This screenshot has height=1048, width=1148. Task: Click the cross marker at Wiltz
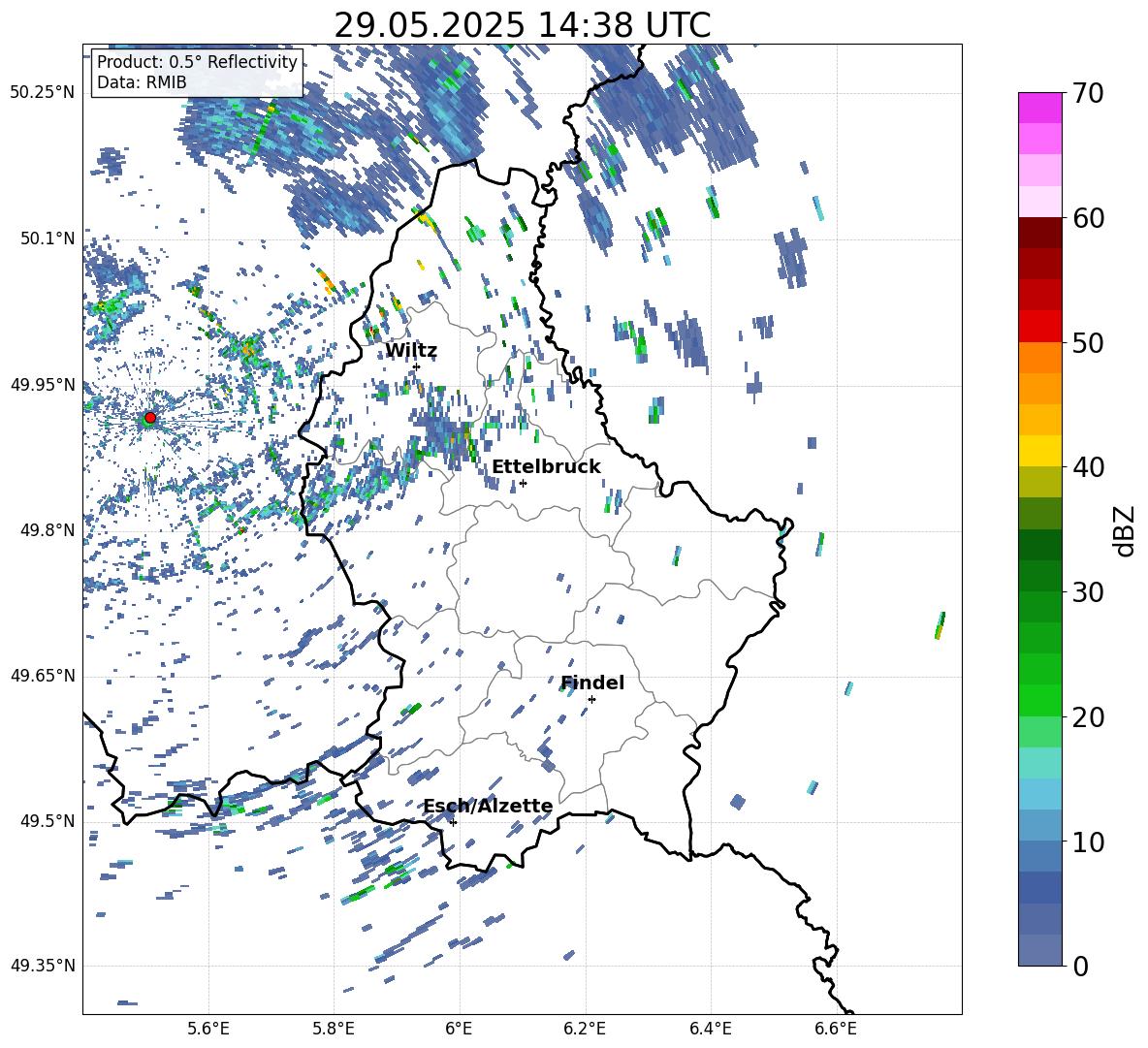417,366
